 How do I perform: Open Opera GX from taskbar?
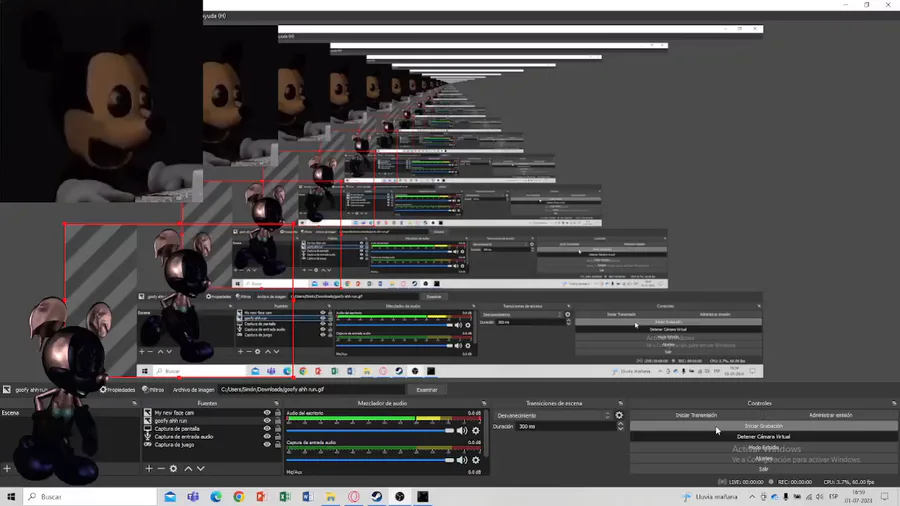(x=354, y=497)
